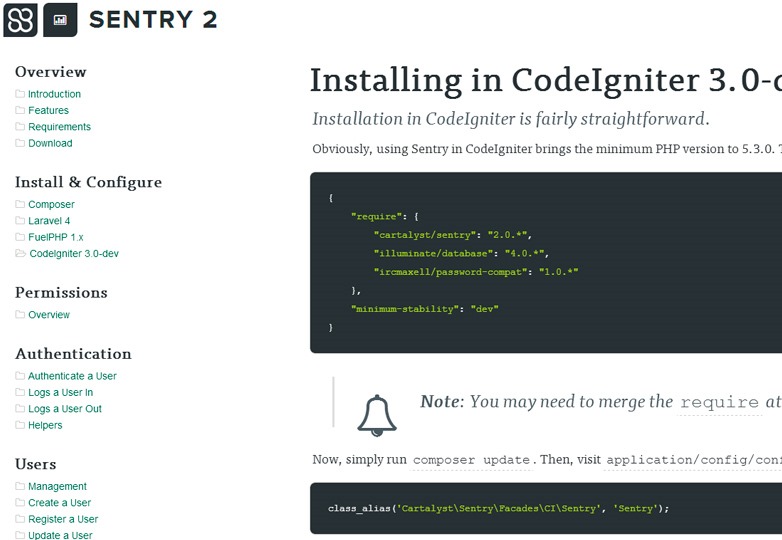
Task: Click the bell icon beside the Note
Action: [377, 412]
